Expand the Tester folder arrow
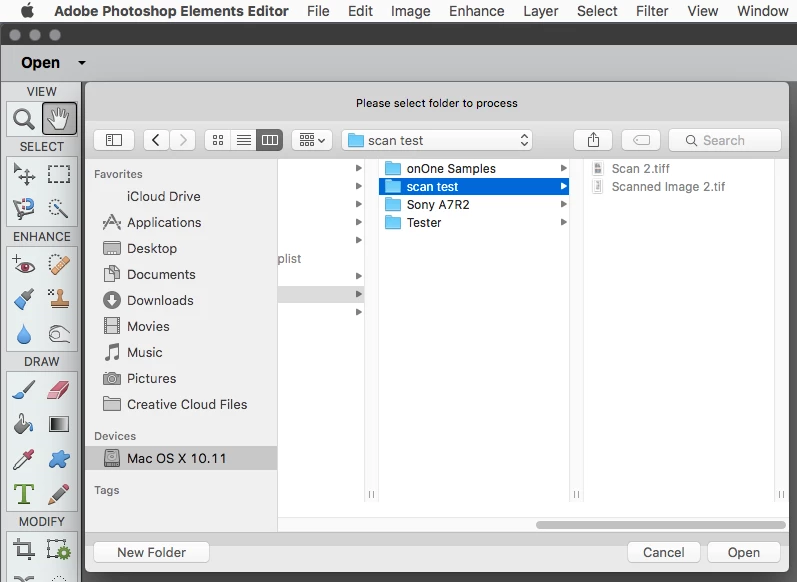This screenshot has height=582, width=797. tap(563, 222)
